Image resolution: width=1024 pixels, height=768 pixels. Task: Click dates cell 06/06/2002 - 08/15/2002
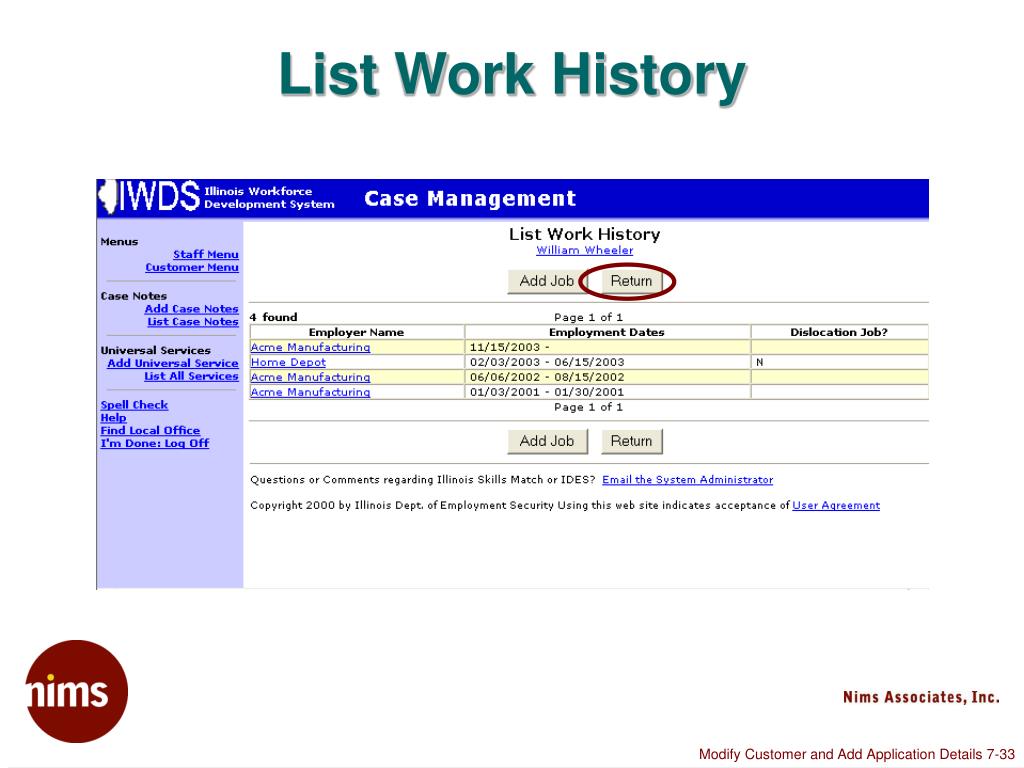[607, 377]
